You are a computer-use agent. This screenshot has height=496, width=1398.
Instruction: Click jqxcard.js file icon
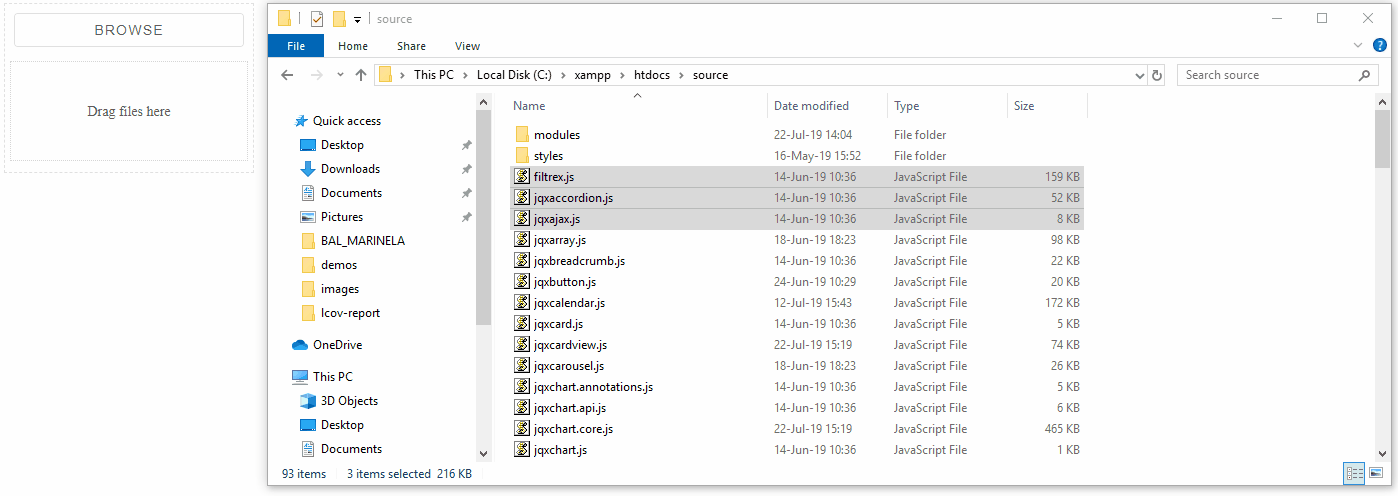(x=521, y=324)
